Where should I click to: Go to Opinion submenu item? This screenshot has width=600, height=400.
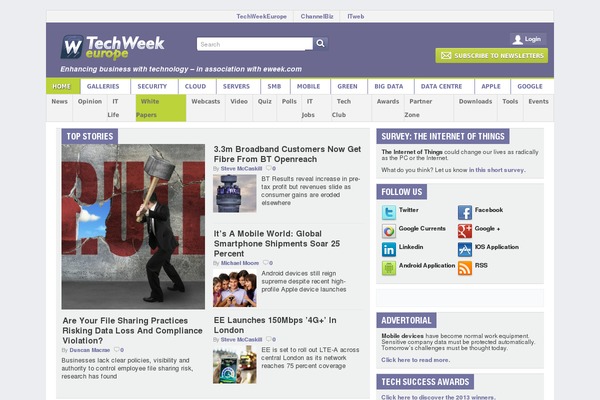(90, 101)
